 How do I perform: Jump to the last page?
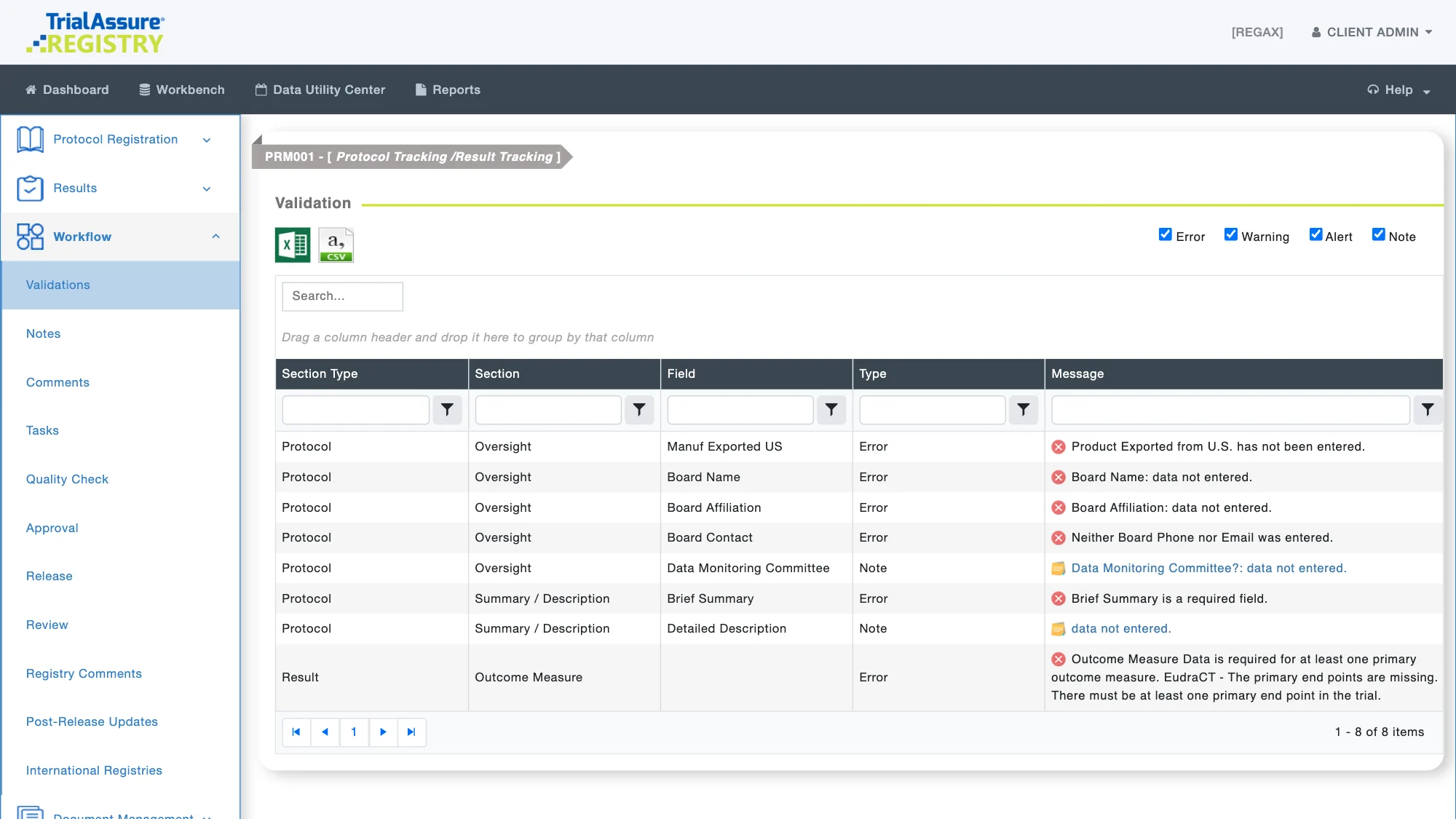(x=411, y=732)
